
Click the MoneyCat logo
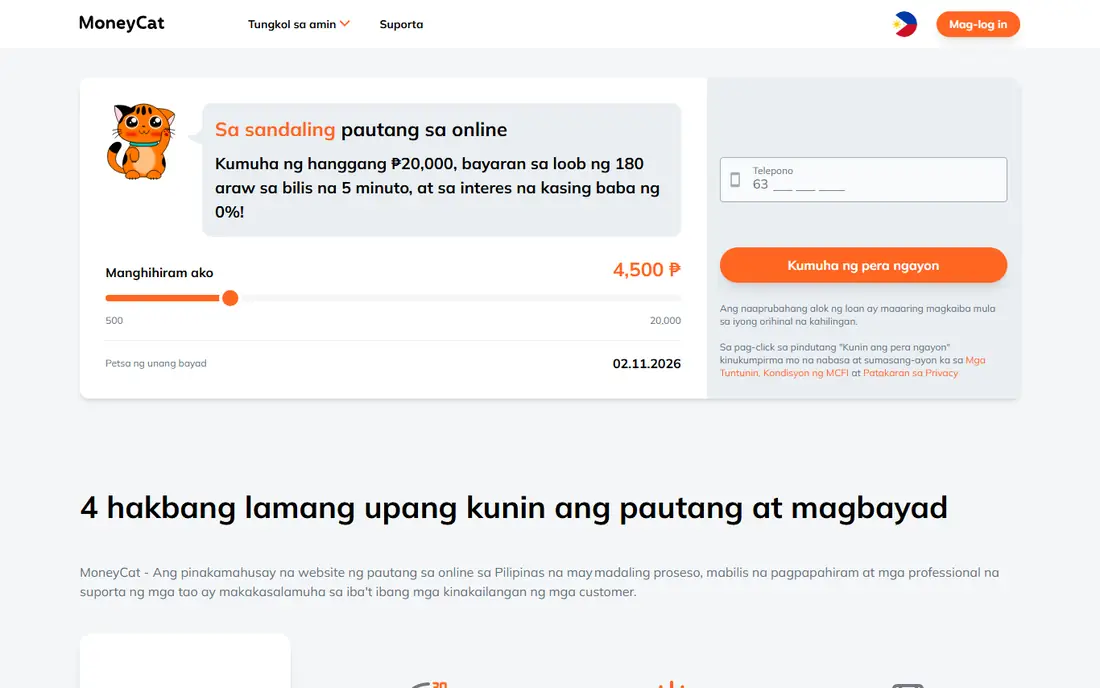pos(121,23)
